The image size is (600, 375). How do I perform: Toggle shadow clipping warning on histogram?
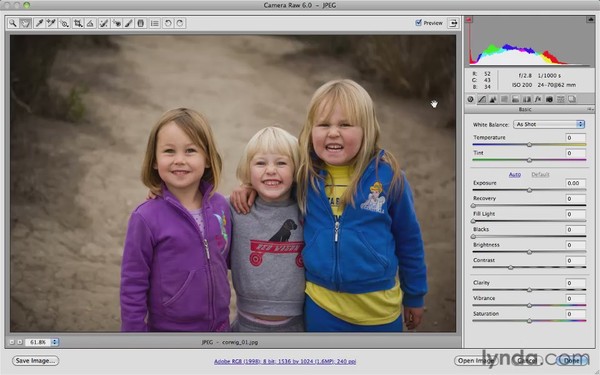[469, 20]
